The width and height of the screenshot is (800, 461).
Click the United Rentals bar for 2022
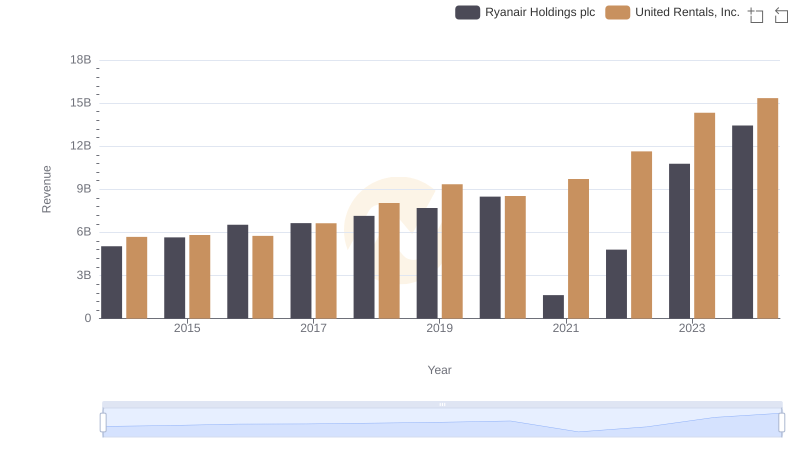[641, 235]
